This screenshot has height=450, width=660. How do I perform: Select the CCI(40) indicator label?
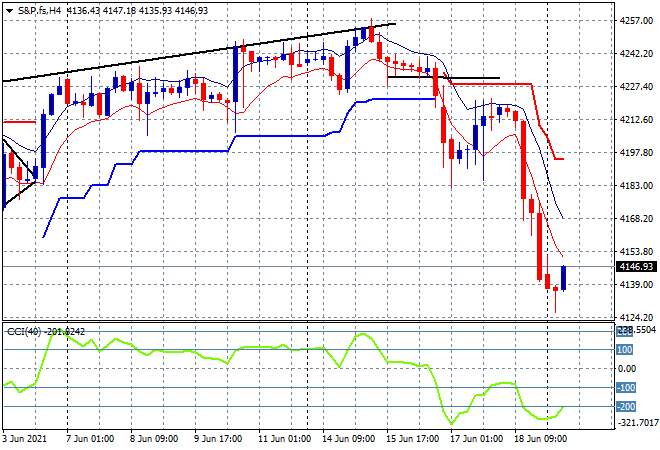click(46, 332)
